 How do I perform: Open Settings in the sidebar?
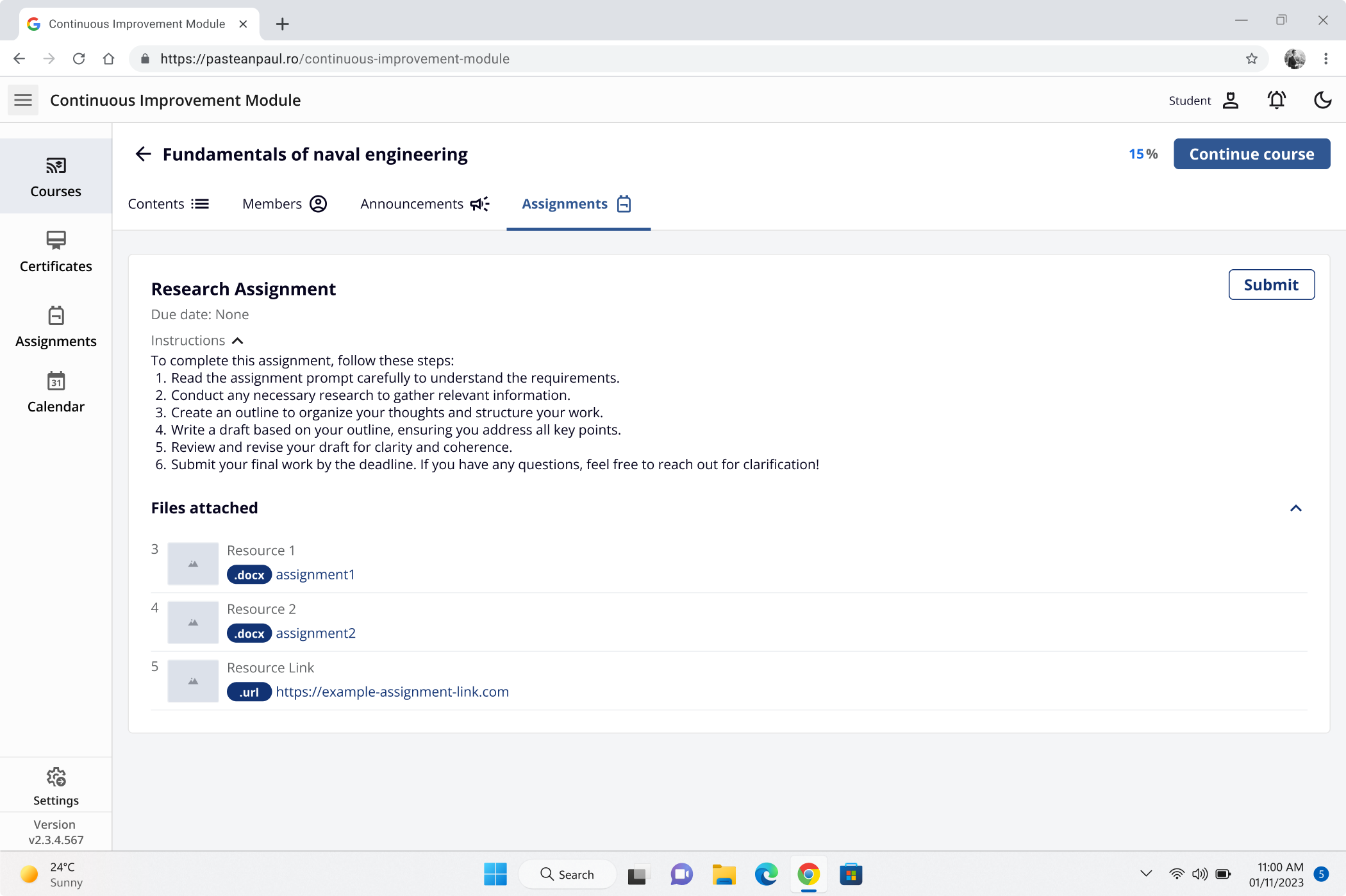(56, 786)
